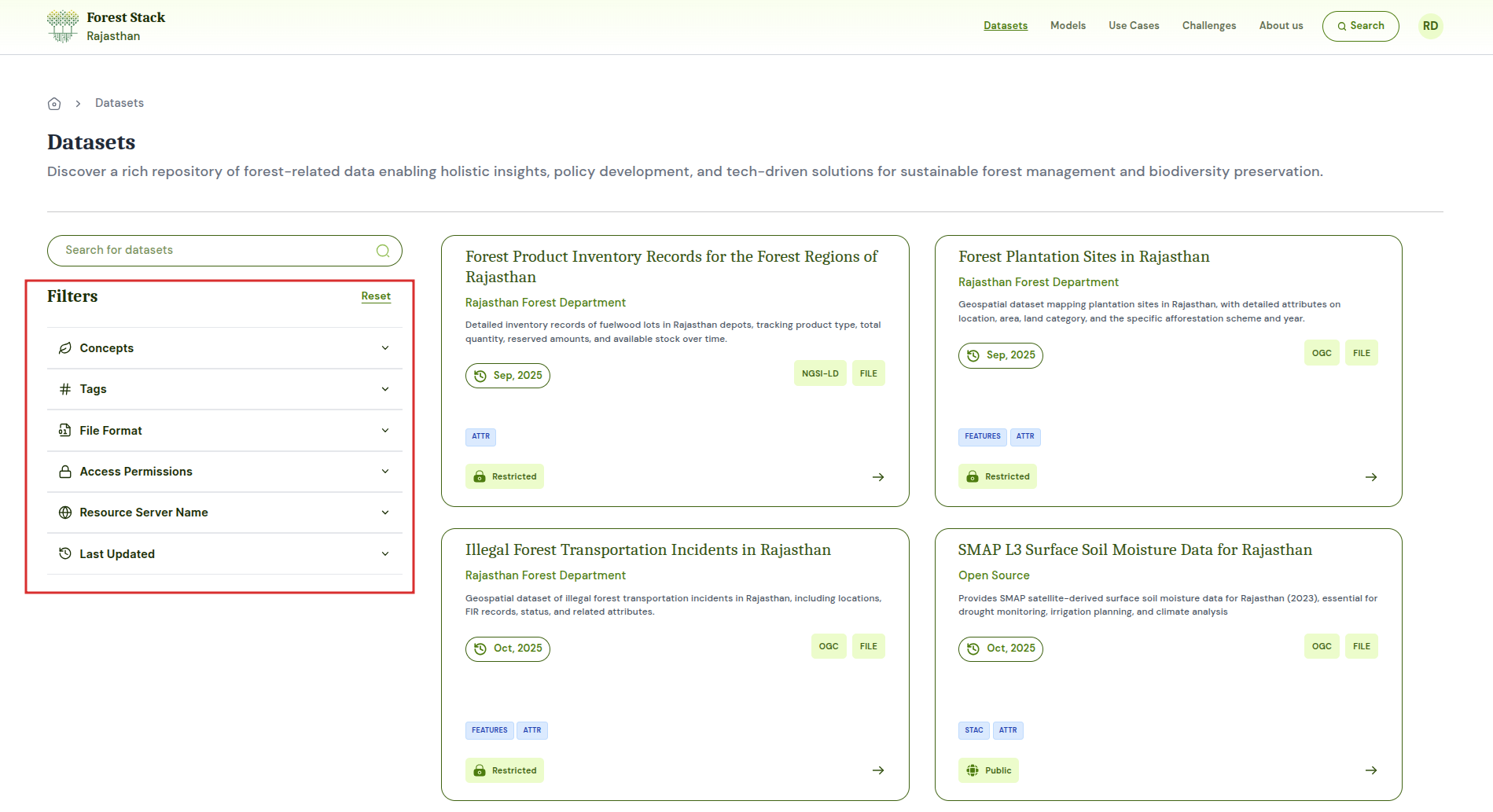Go to the Models menu item
1493x812 pixels.
[x=1068, y=26]
